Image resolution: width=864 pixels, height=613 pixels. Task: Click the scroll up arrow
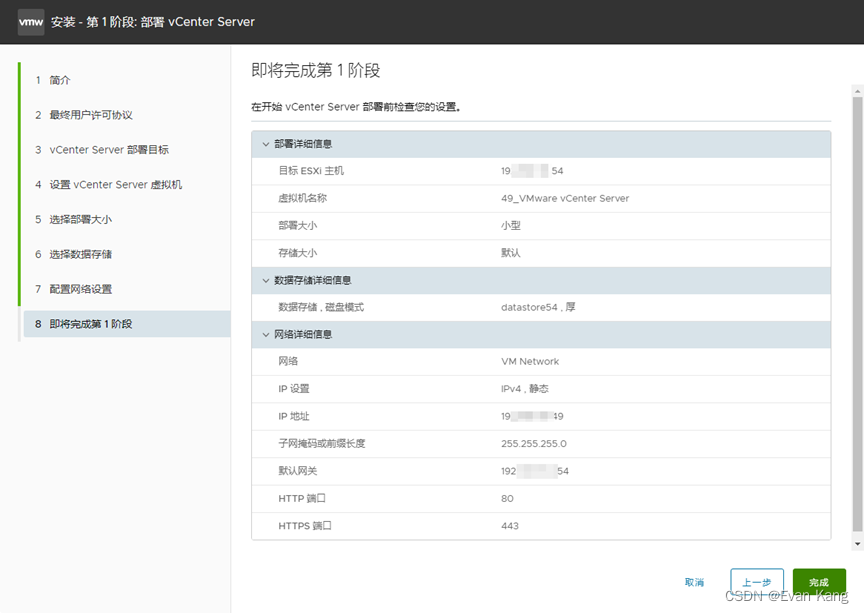point(857,90)
